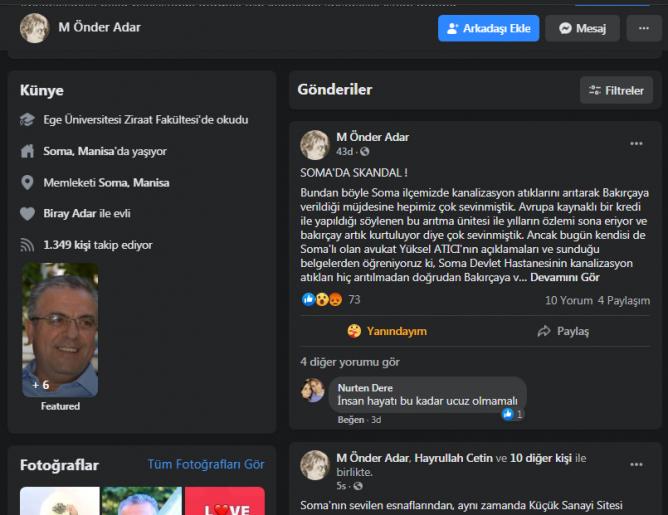This screenshot has height=515, width=668.
Task: View the 10 Yorum comments
Action: point(568,300)
